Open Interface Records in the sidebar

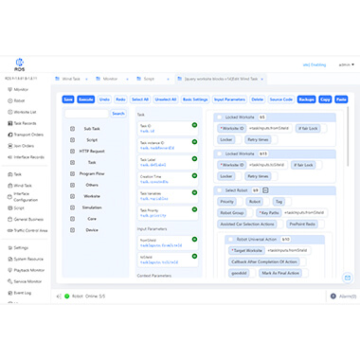[26, 157]
